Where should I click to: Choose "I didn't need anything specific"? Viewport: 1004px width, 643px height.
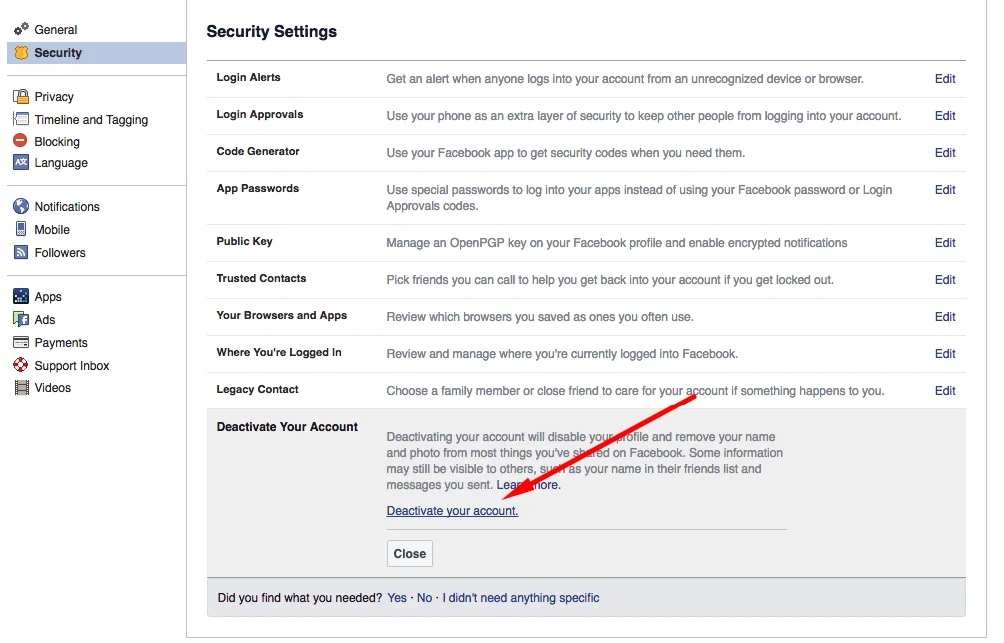(x=521, y=598)
